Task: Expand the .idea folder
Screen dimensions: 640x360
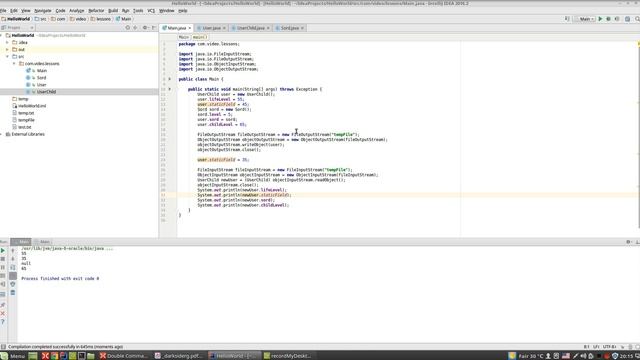Action: click(7, 42)
